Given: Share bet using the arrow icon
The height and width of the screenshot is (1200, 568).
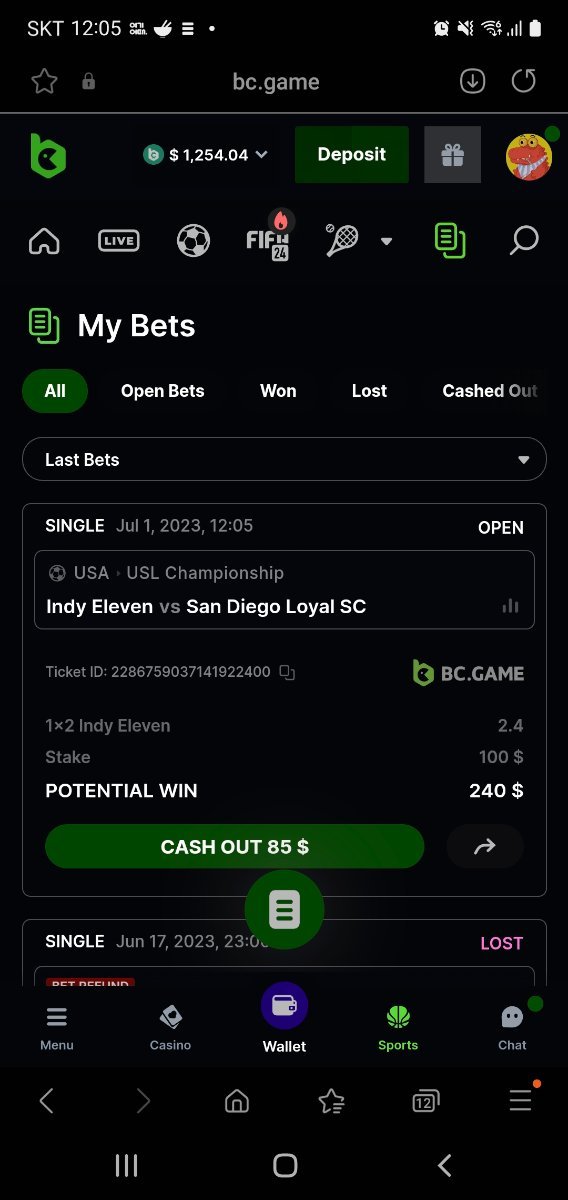Looking at the screenshot, I should 485,847.
